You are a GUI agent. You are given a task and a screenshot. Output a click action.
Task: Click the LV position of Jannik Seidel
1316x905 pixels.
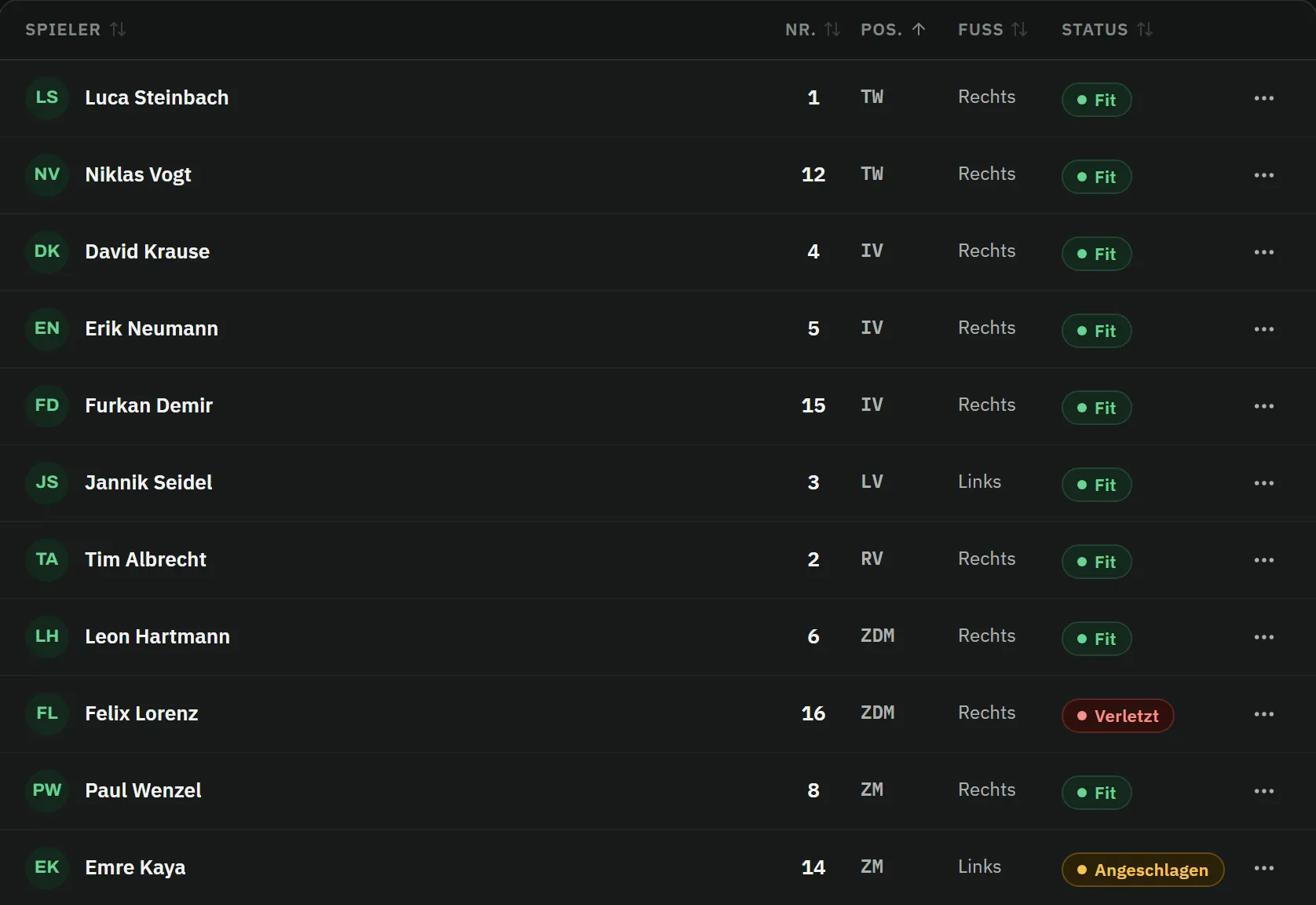[x=872, y=482]
